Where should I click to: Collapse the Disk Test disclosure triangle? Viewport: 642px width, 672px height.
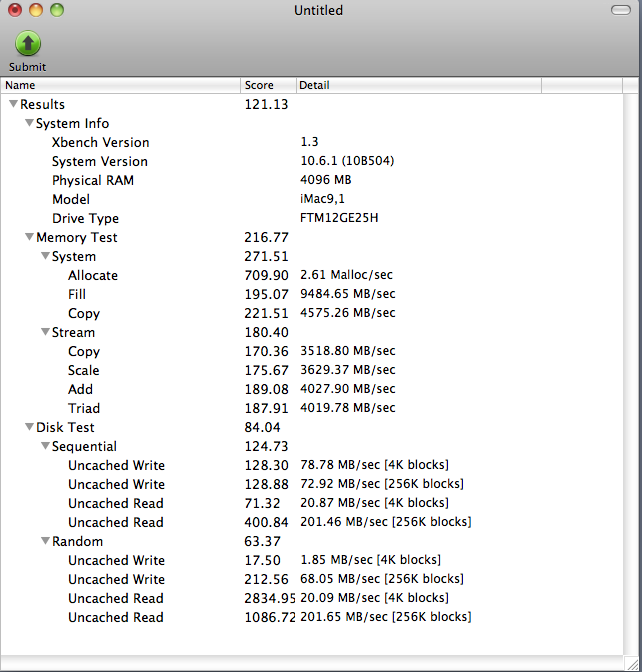click(29, 427)
